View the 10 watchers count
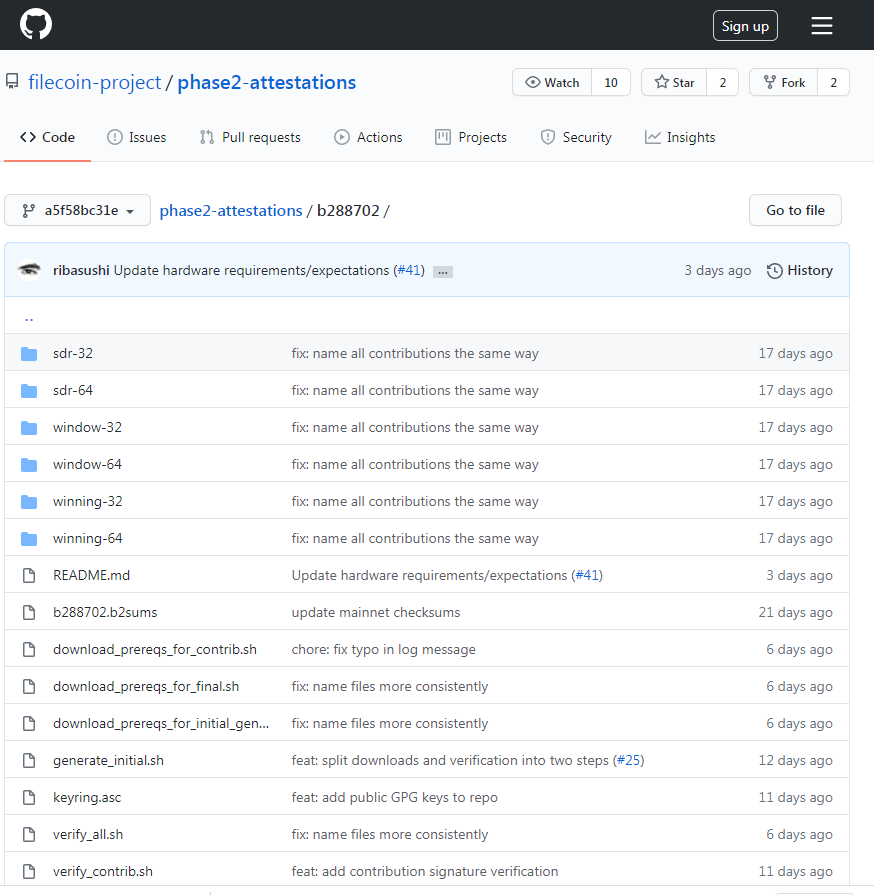Viewport: 874px width, 895px height. (x=611, y=83)
